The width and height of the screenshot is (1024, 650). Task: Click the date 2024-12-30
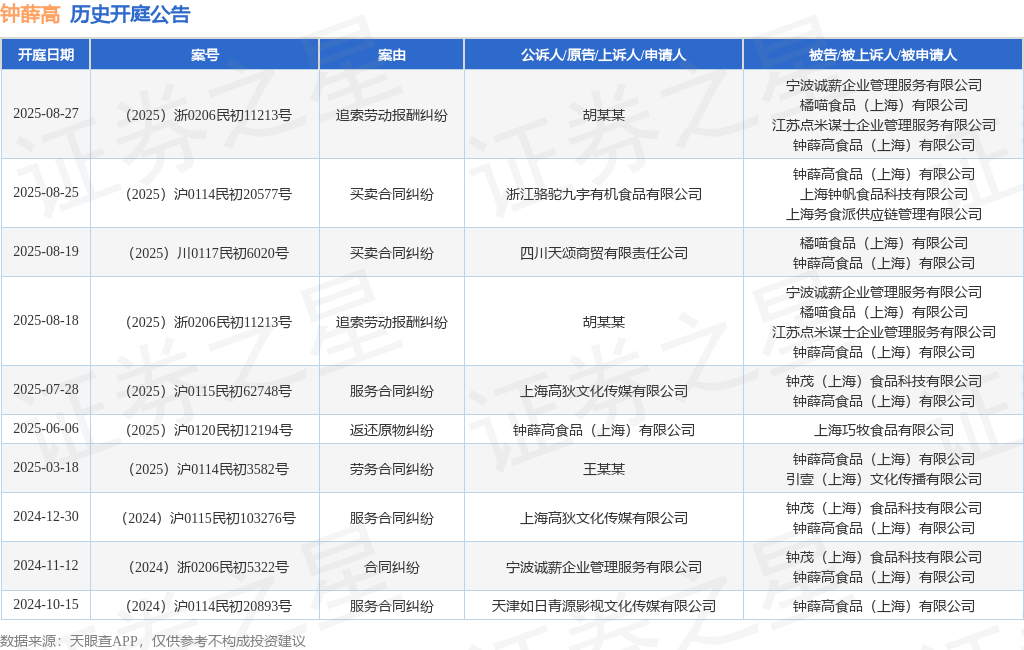coord(46,517)
